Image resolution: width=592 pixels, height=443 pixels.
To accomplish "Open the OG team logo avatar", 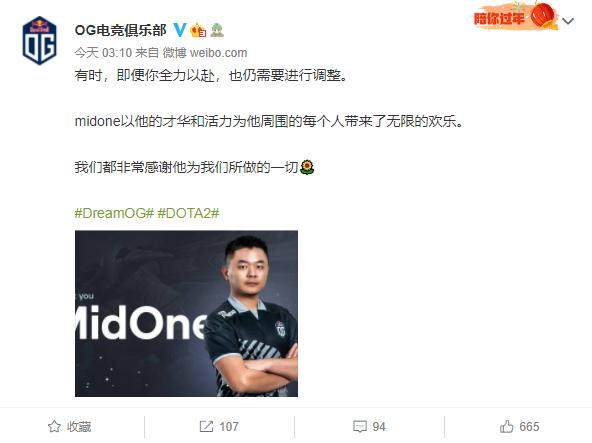I will click(39, 40).
